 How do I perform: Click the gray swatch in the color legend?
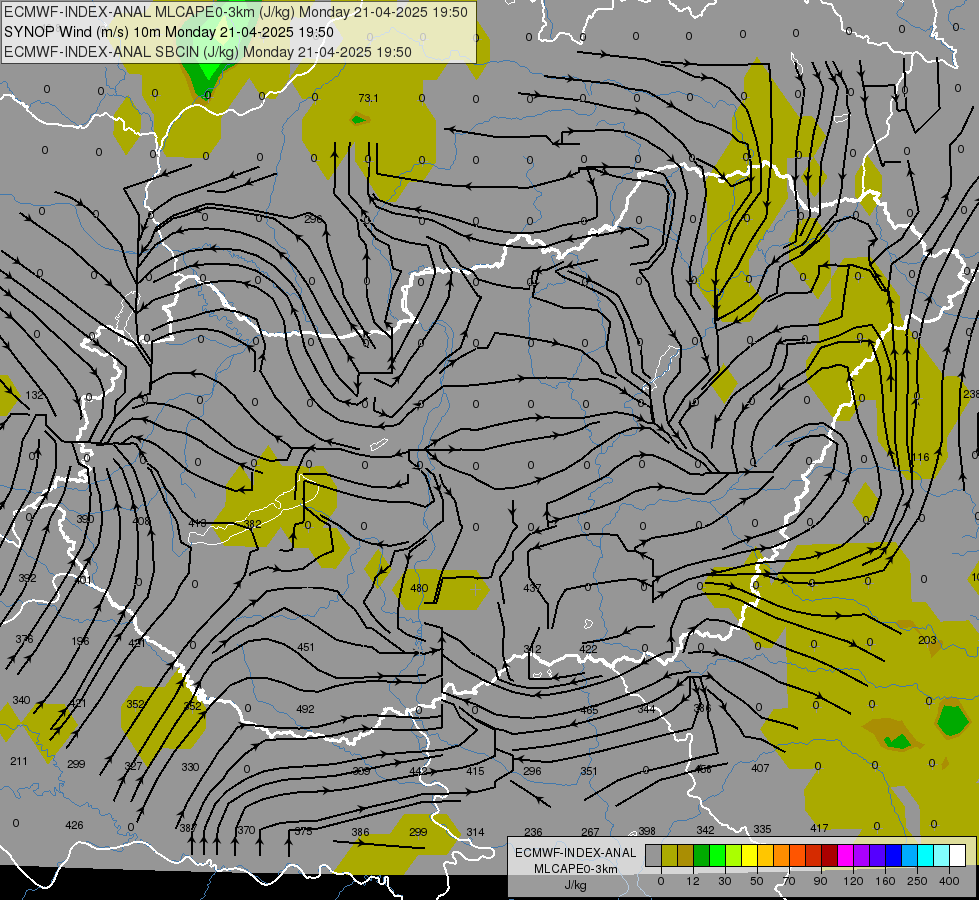click(x=653, y=856)
